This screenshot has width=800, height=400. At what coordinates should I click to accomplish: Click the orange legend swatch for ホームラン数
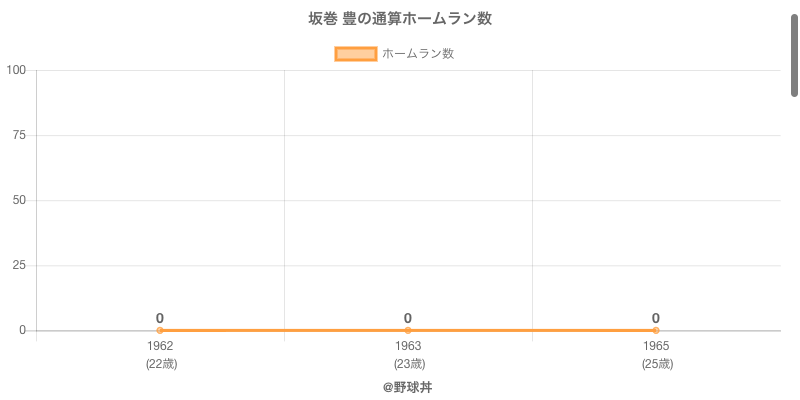click(356, 54)
